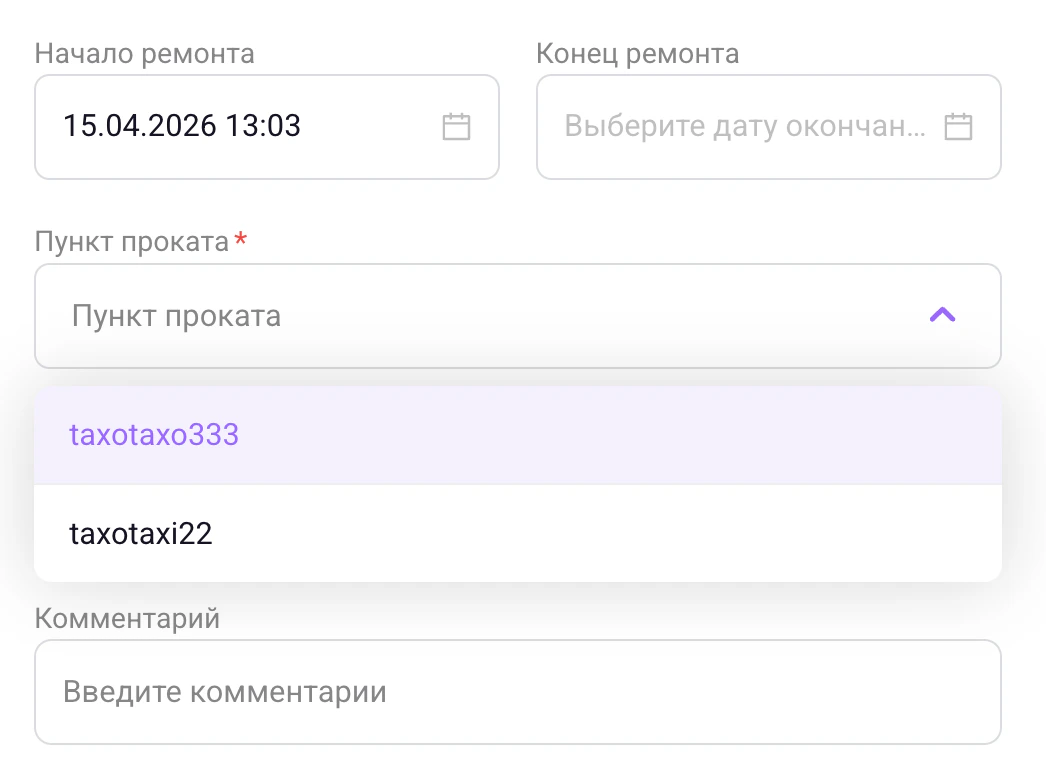Viewport: 1046px width, 760px height.
Task: Click the Комментарий field label
Action: pyautogui.click(x=127, y=618)
